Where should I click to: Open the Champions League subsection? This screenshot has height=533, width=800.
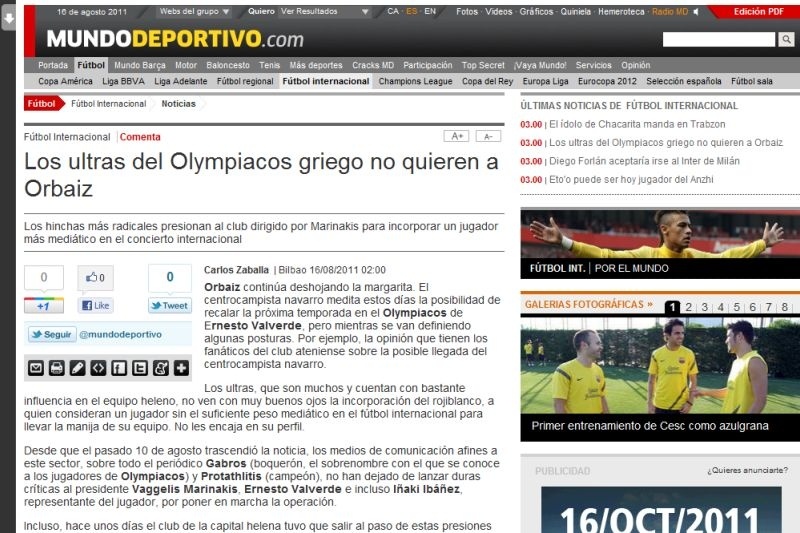pos(415,81)
